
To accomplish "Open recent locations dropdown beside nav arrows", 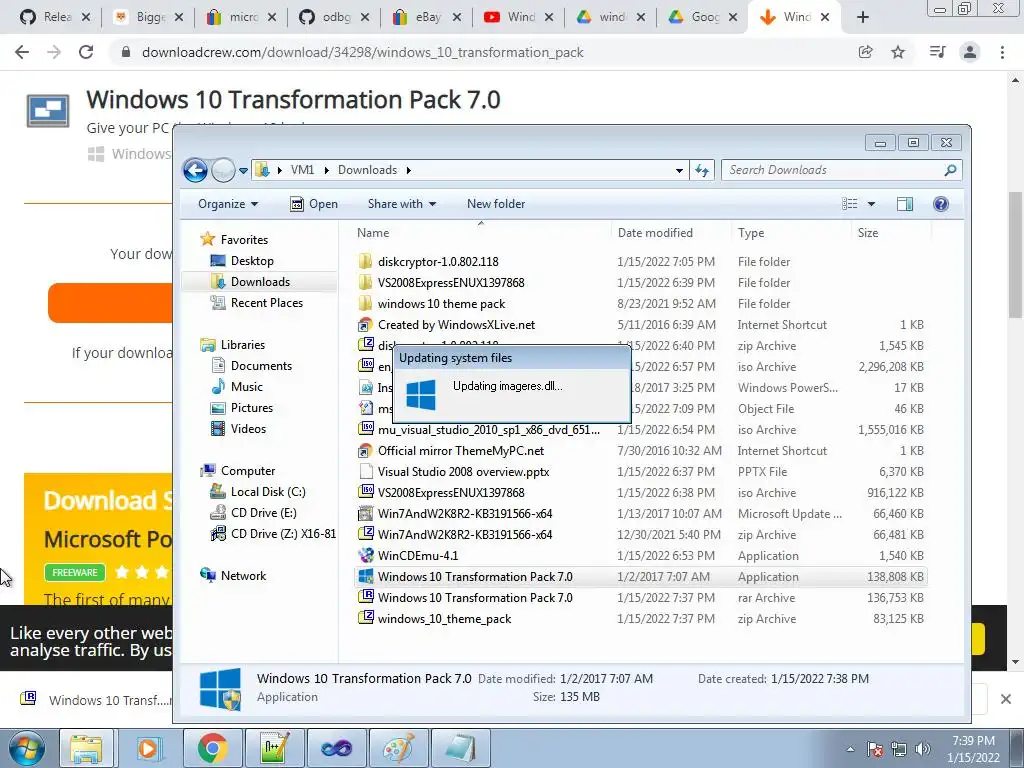I will click(243, 170).
